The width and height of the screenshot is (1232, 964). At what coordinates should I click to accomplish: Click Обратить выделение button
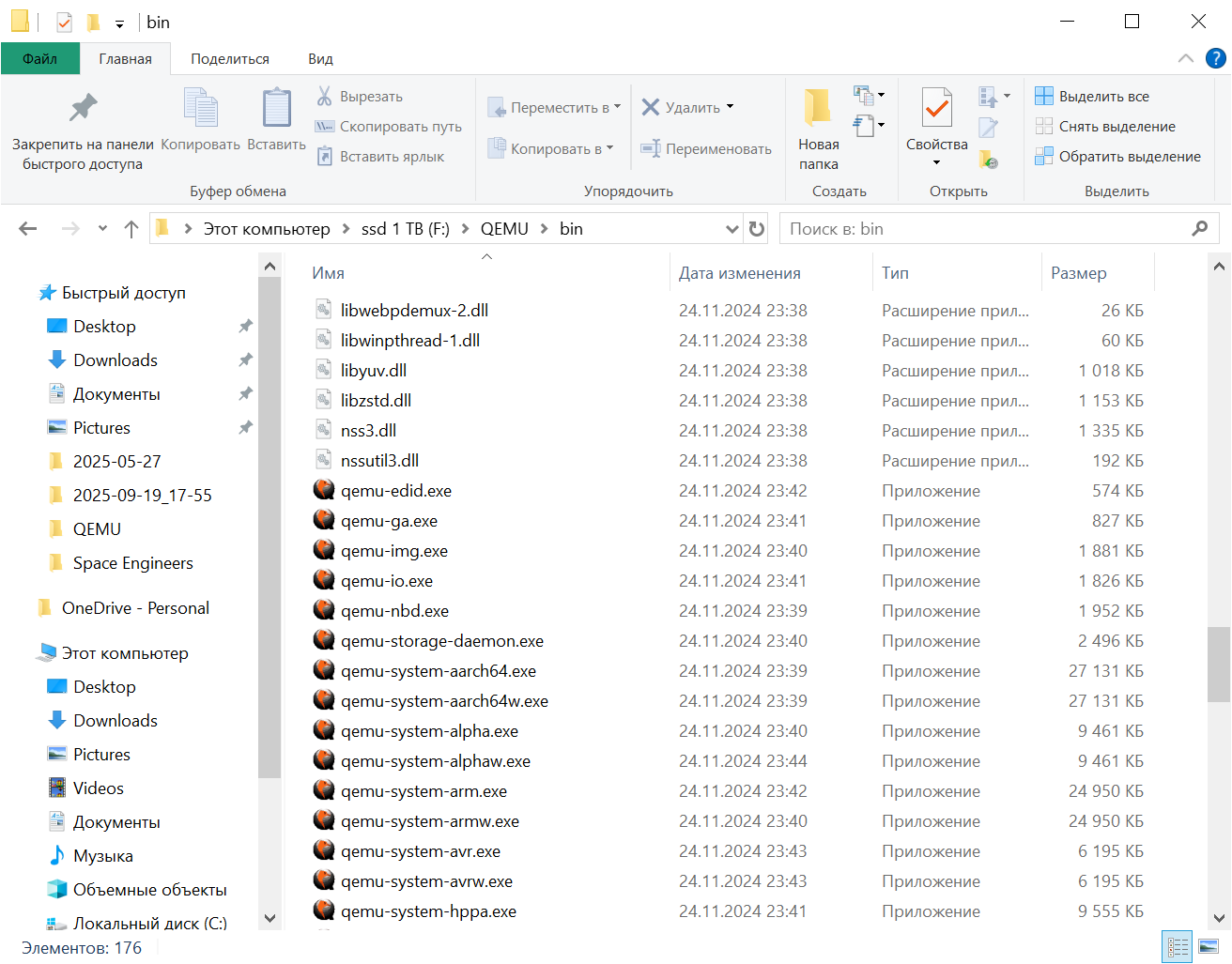[x=1118, y=156]
